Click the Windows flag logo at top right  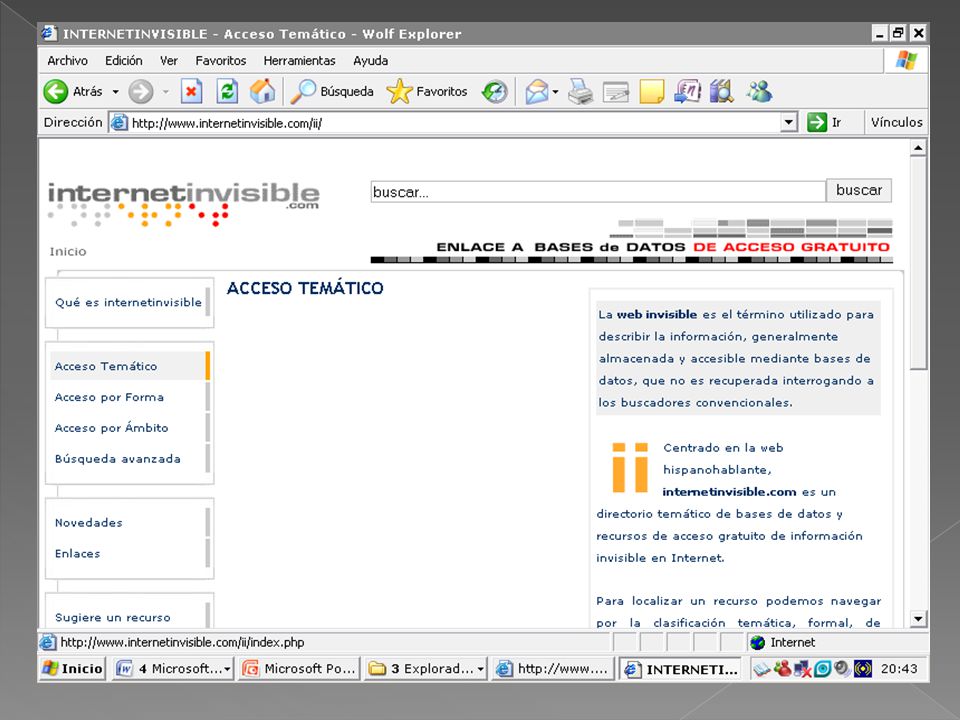click(x=906, y=61)
